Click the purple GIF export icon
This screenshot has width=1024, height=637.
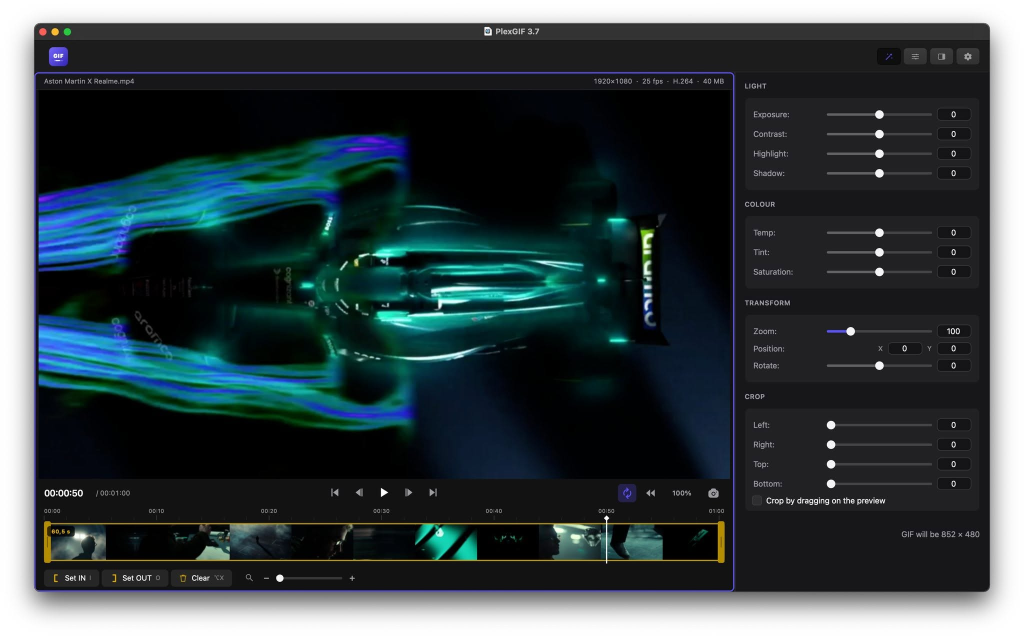coord(58,56)
